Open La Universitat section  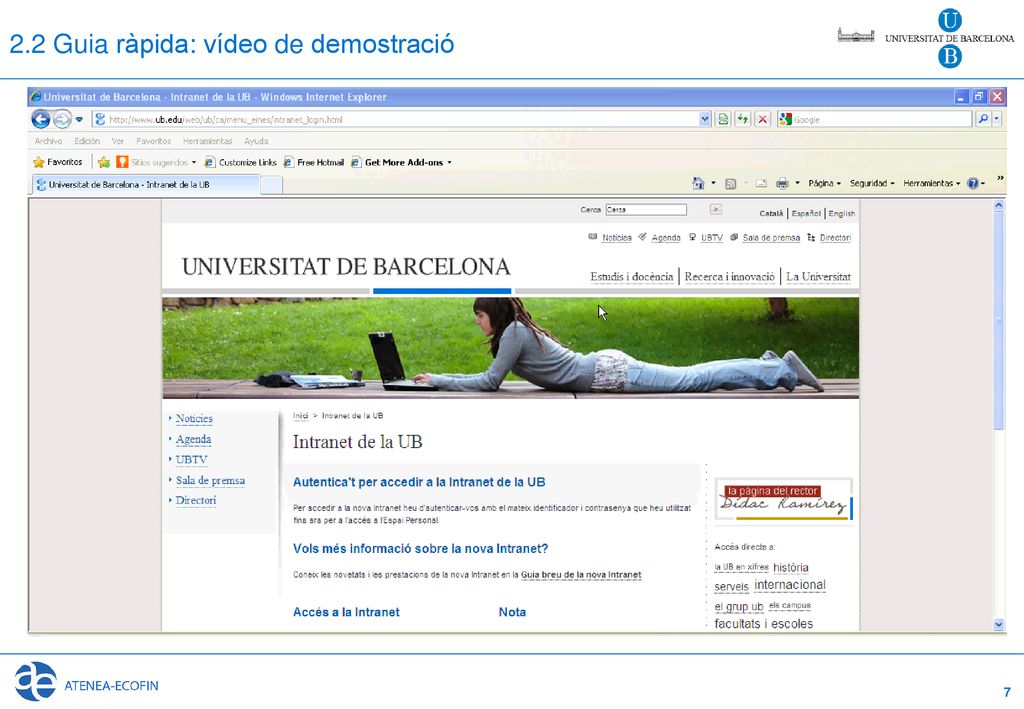[818, 277]
